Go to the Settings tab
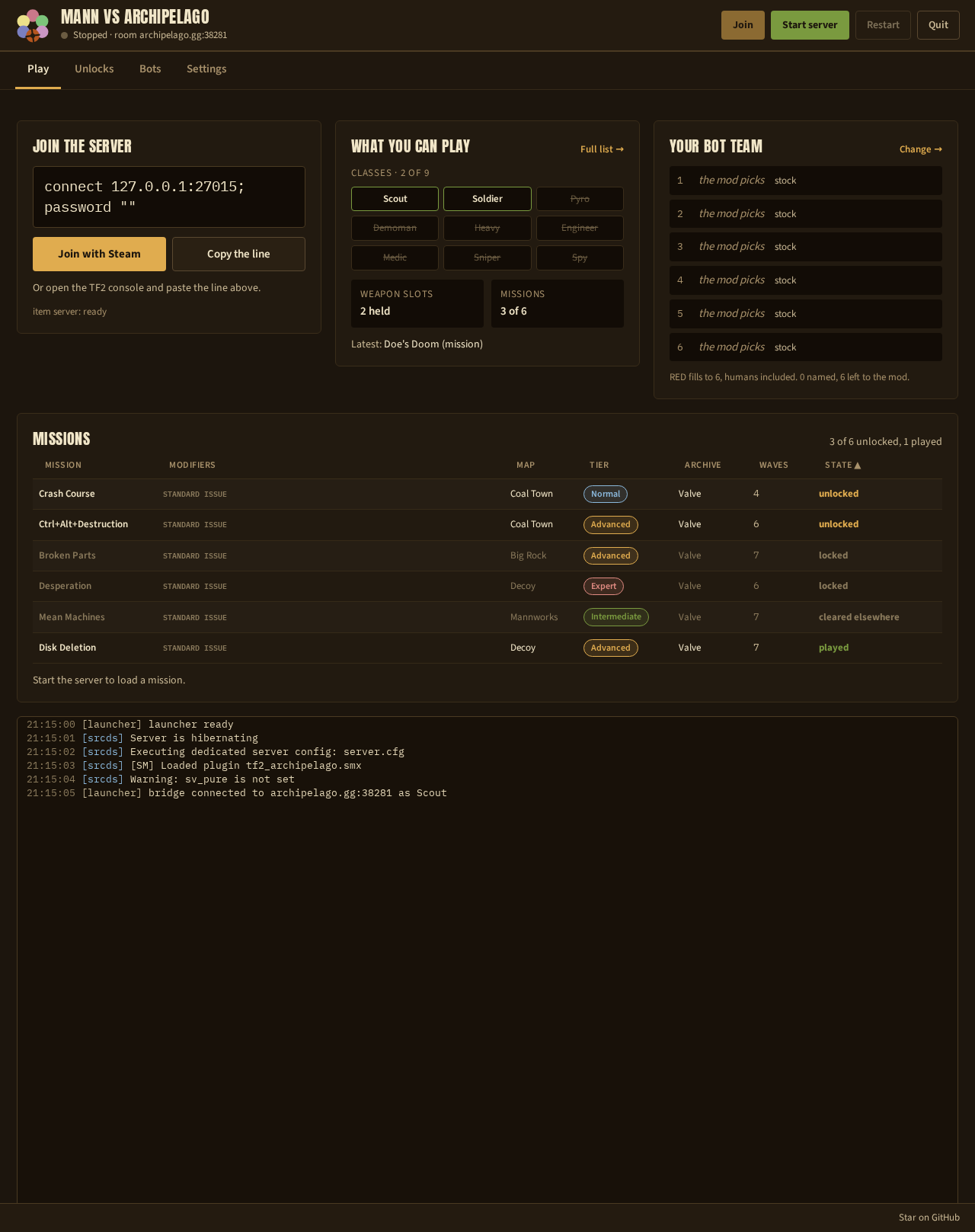 pos(206,69)
